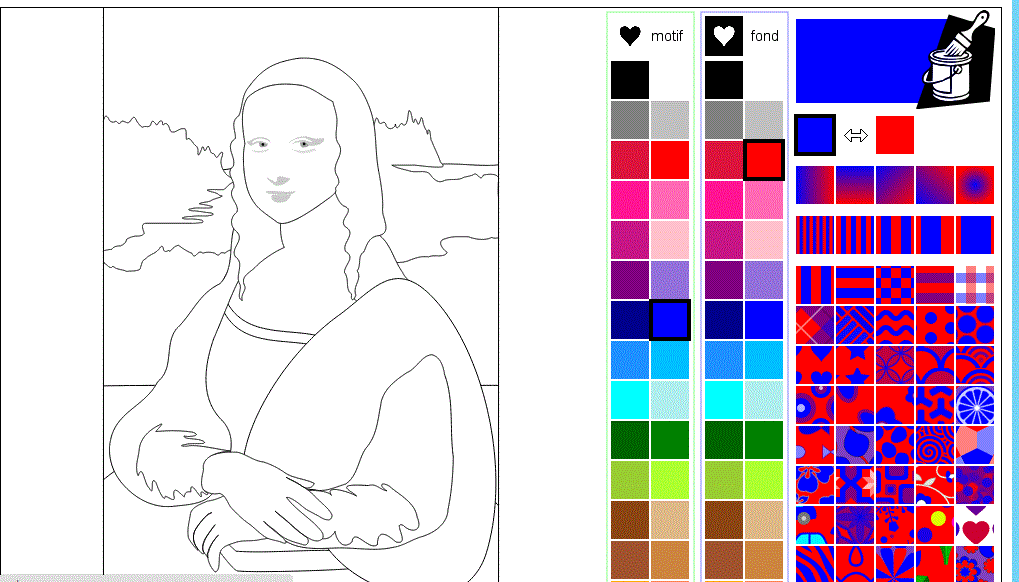Pick selected bright blue in motif palette

(670, 320)
